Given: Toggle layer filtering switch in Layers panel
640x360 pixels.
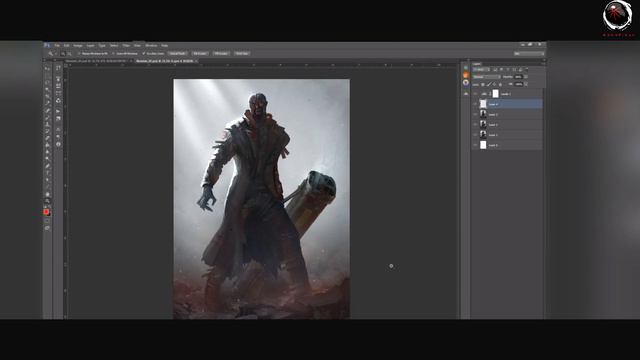Looking at the screenshot, I should point(527,69).
